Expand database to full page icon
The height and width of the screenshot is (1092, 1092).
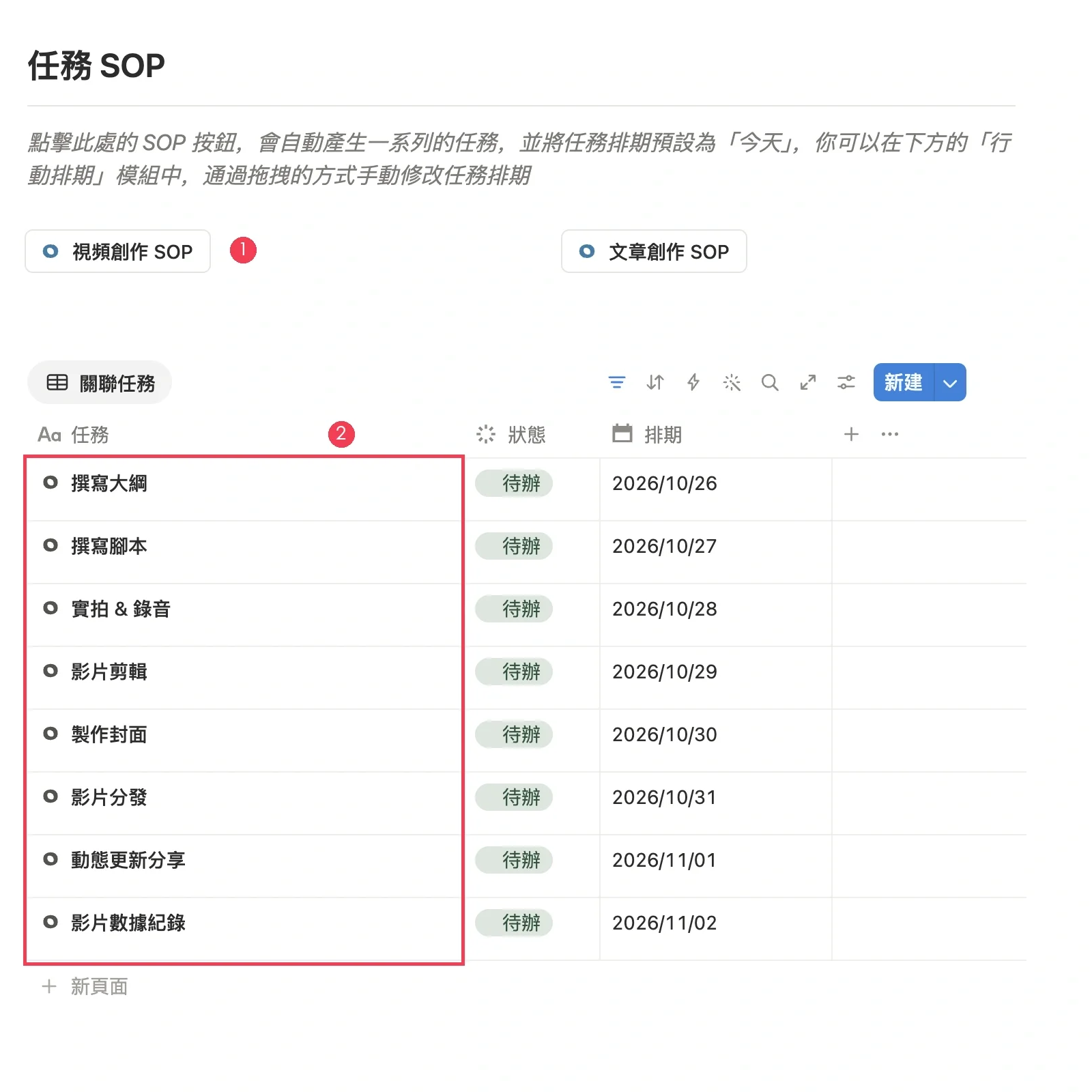pyautogui.click(x=808, y=382)
